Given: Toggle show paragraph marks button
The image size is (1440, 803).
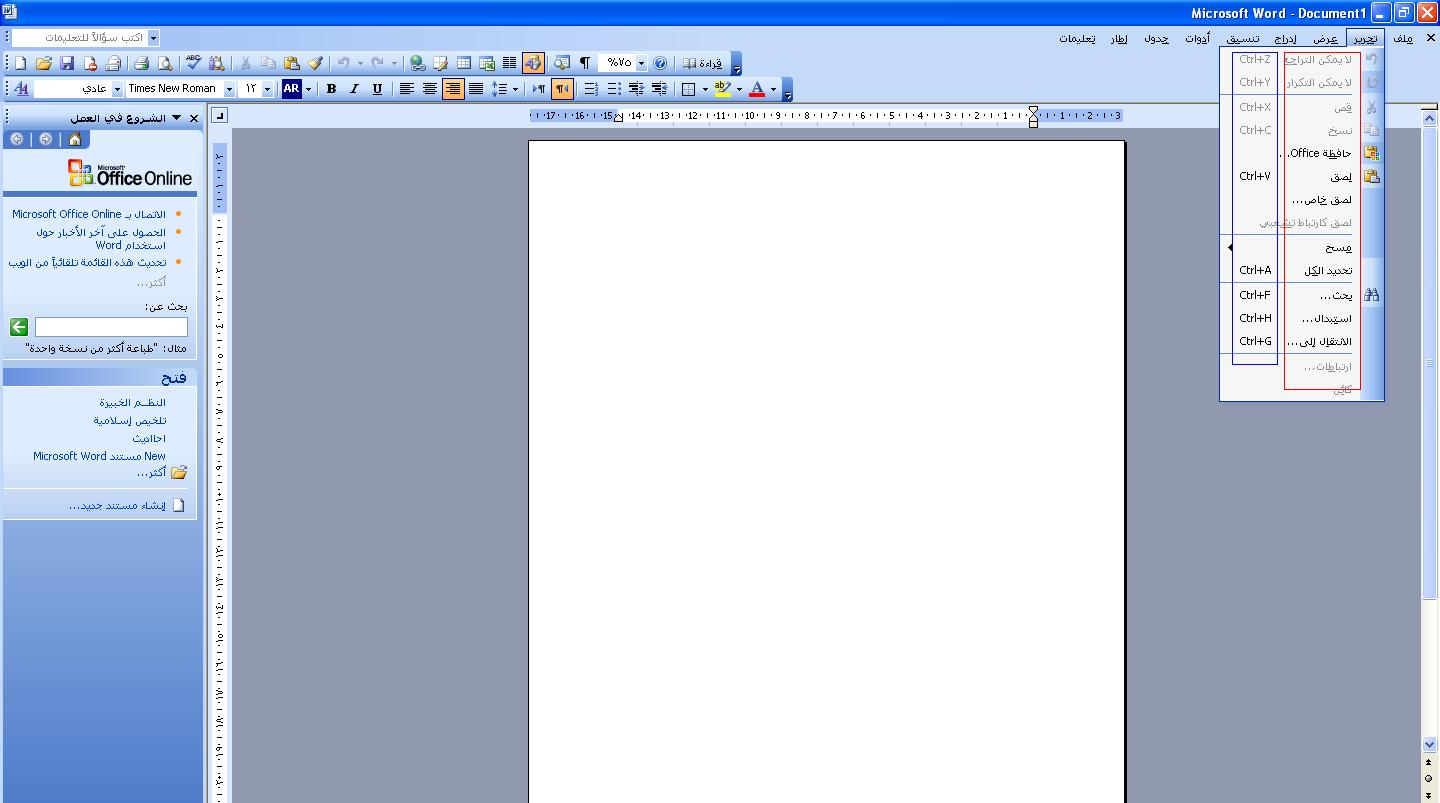Looking at the screenshot, I should tap(585, 63).
